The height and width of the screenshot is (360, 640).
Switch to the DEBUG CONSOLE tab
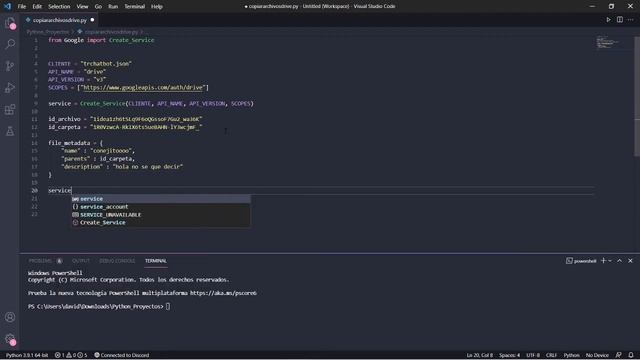point(117,261)
